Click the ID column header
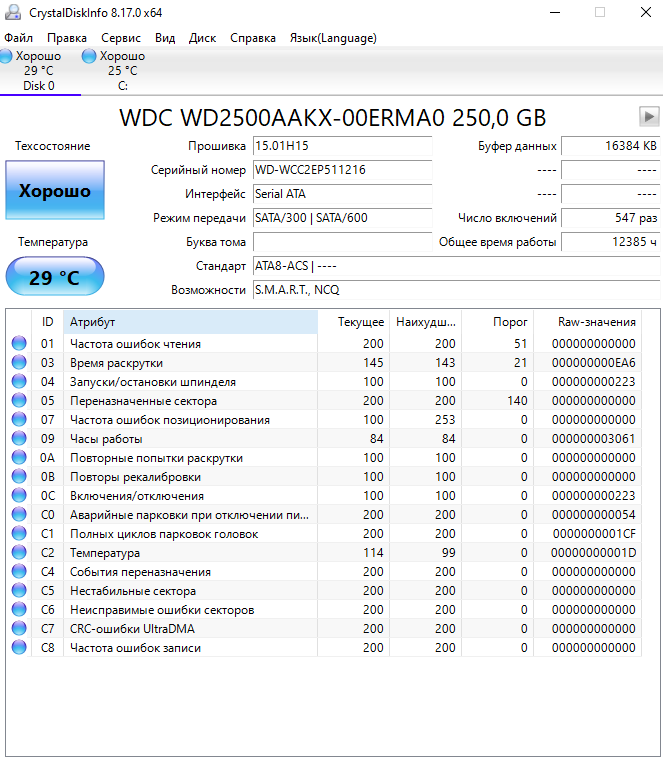This screenshot has height=763, width=663. point(47,322)
